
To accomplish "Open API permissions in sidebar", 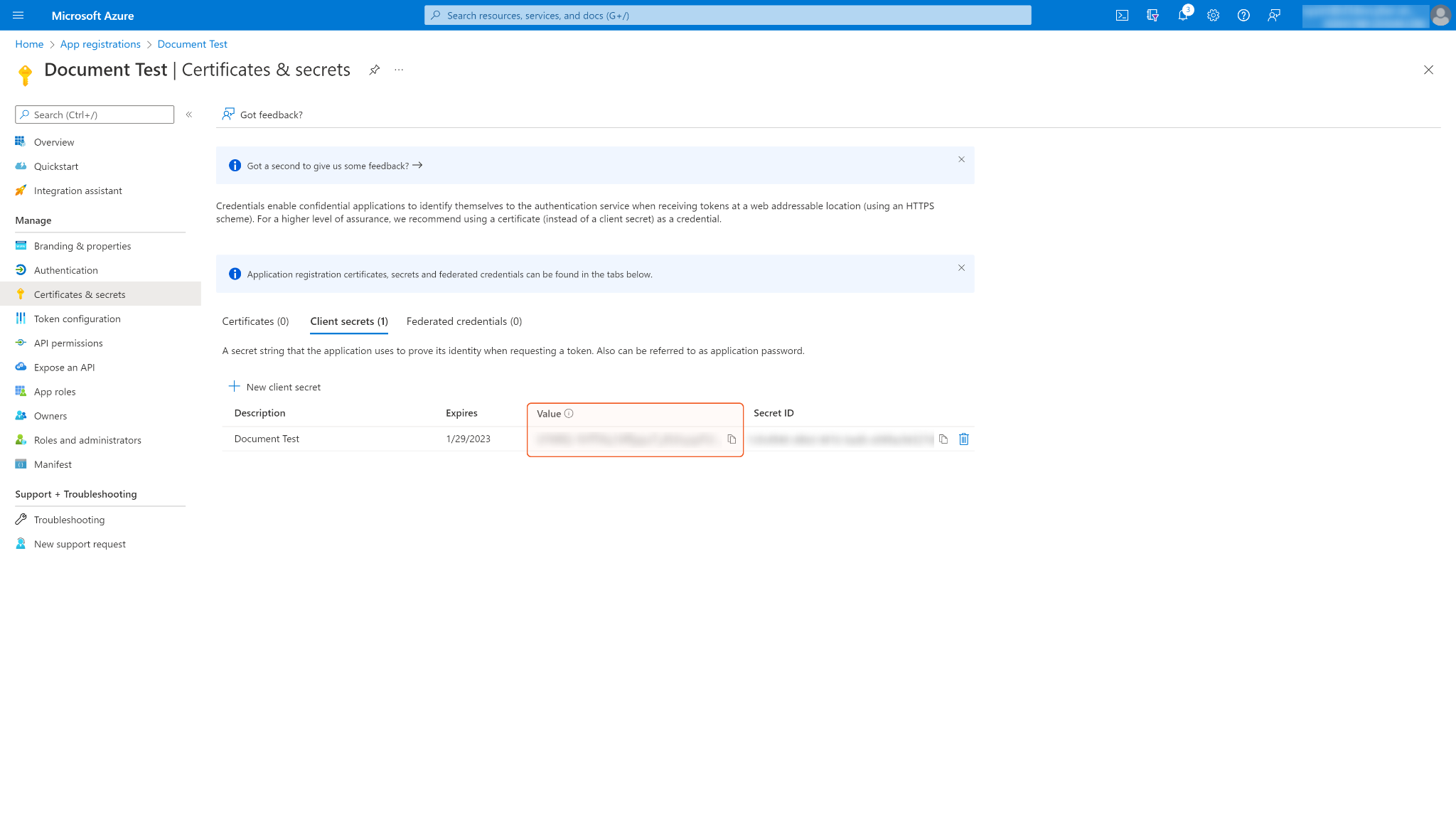I will click(x=68, y=343).
